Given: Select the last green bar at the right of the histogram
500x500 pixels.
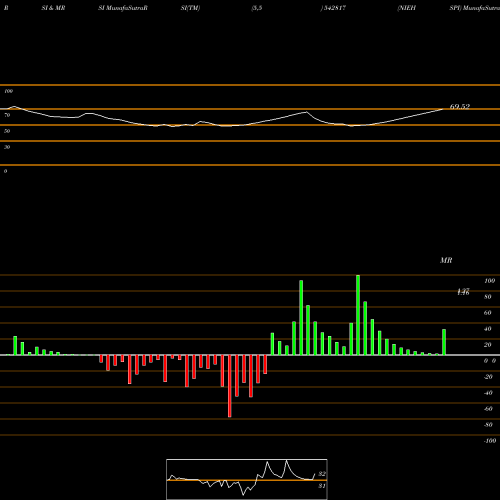Looking at the screenshot, I should click(444, 342).
